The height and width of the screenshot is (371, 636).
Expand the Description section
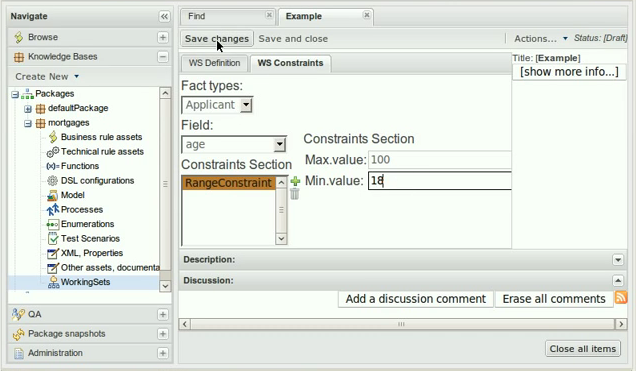[x=618, y=260]
